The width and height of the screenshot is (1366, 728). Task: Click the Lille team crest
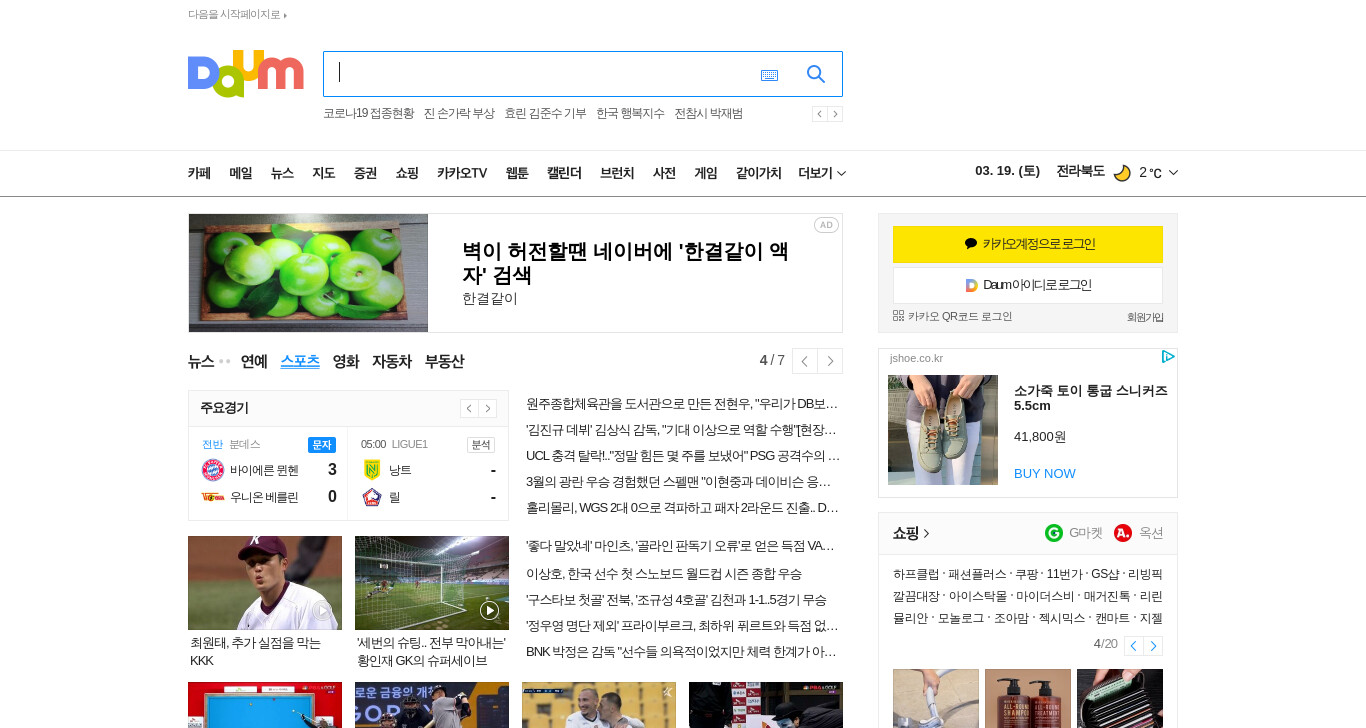pyautogui.click(x=372, y=497)
